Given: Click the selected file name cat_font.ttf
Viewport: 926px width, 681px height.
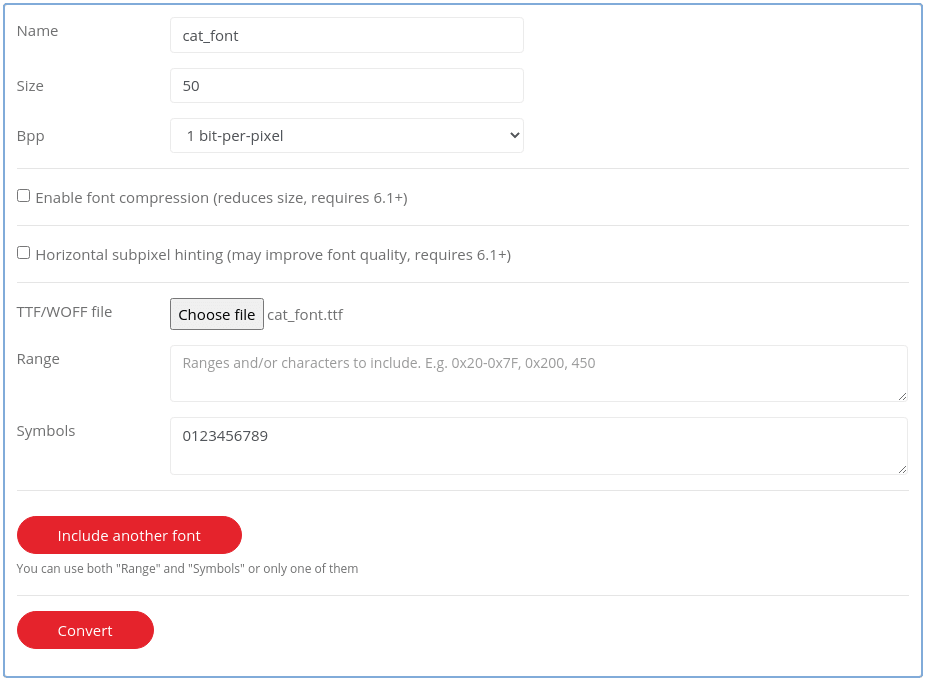Looking at the screenshot, I should [x=305, y=315].
